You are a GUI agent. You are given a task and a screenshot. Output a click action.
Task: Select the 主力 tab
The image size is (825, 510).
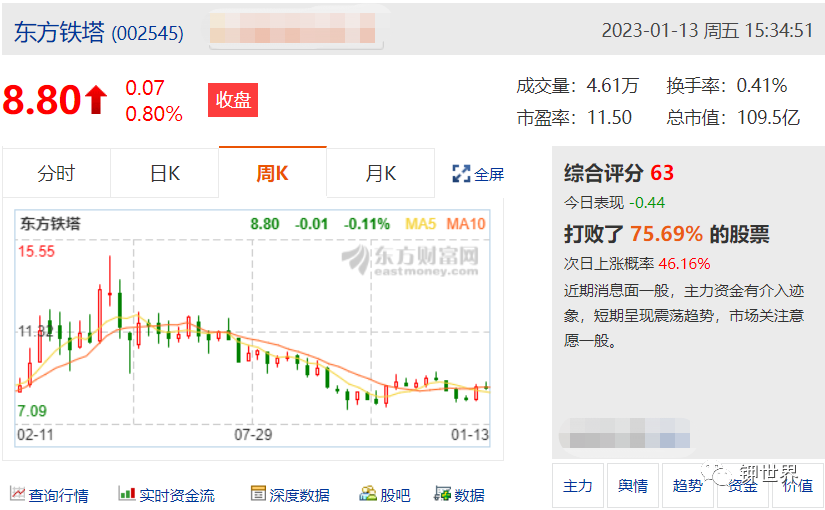(x=578, y=486)
